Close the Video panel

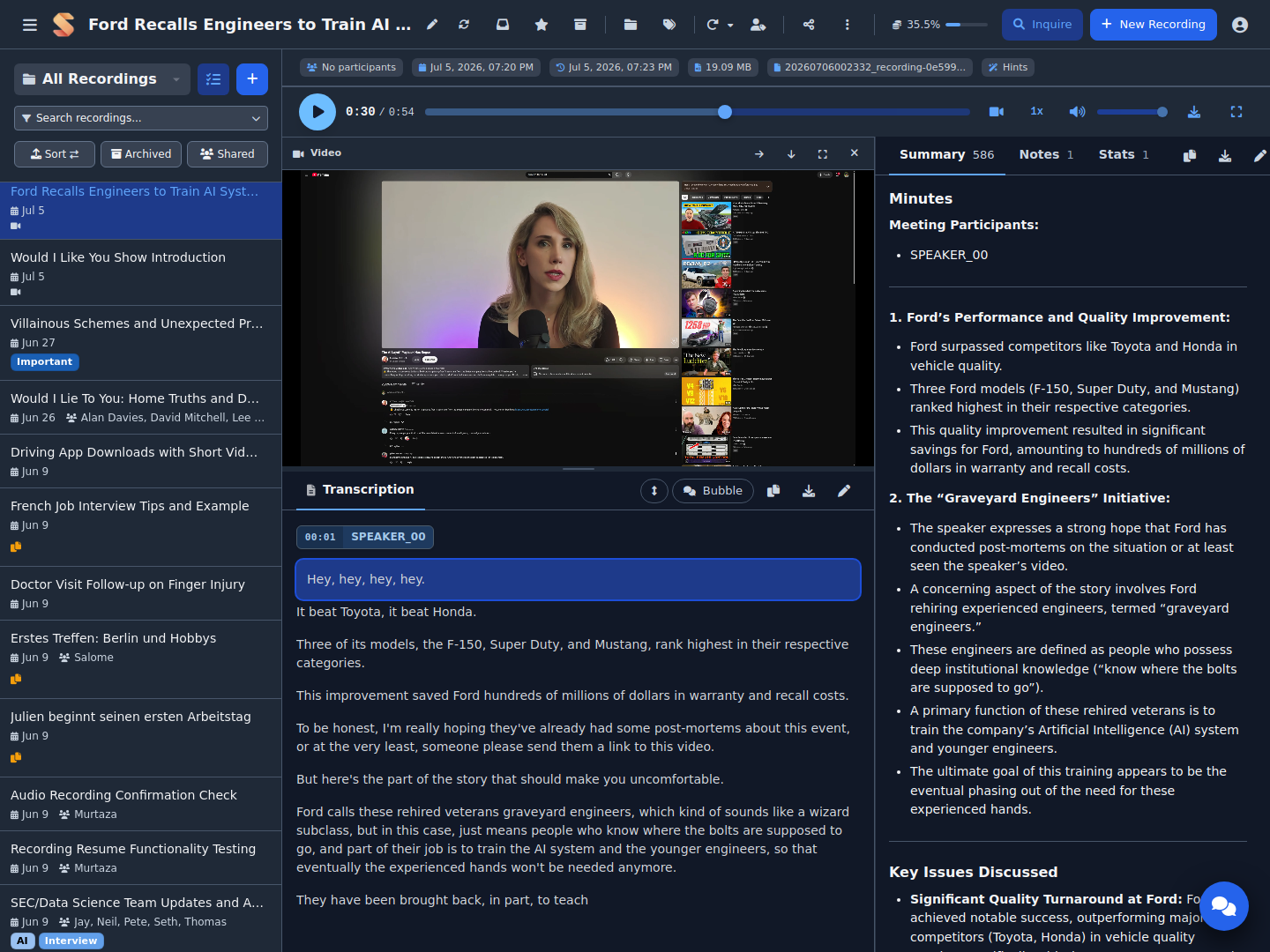(x=855, y=153)
